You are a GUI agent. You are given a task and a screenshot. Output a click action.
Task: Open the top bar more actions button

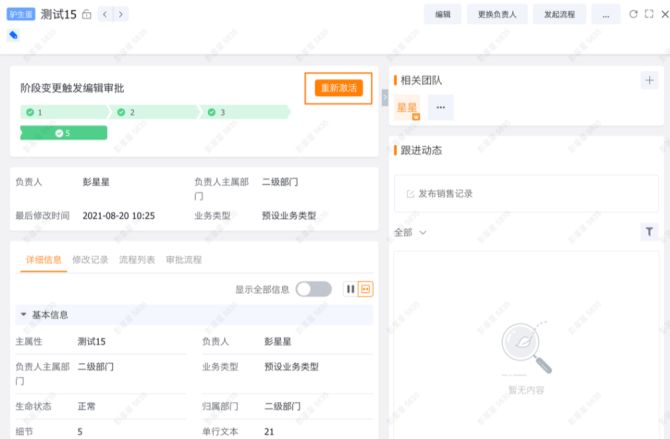point(605,15)
